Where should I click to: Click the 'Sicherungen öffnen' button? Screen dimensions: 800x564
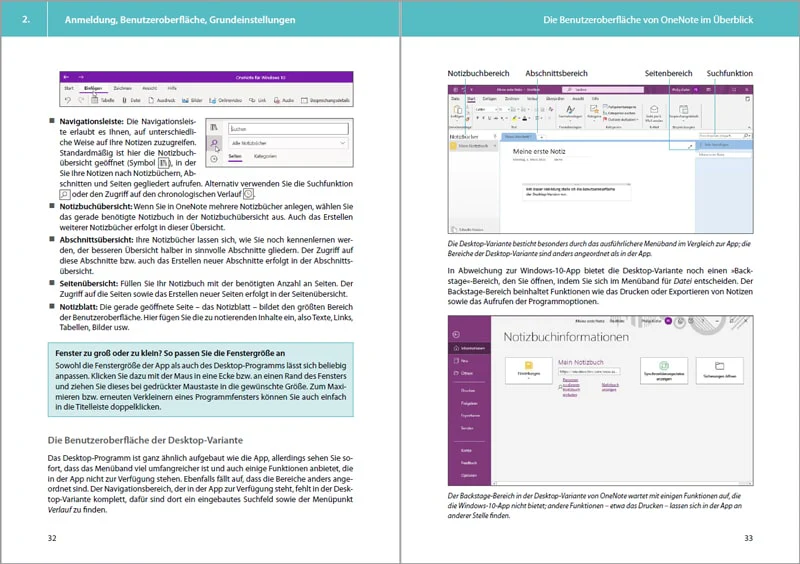coord(719,370)
